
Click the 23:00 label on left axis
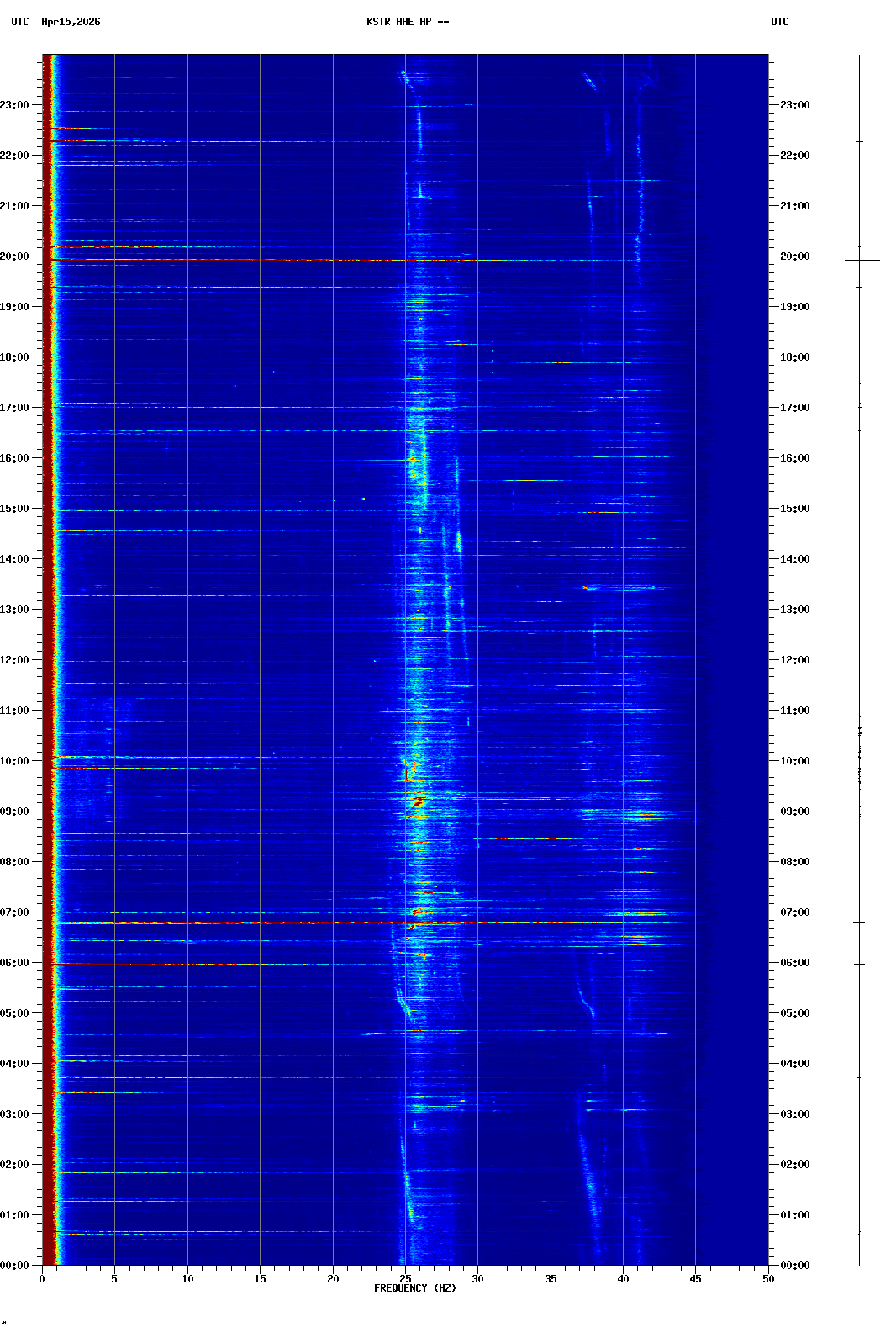(14, 105)
